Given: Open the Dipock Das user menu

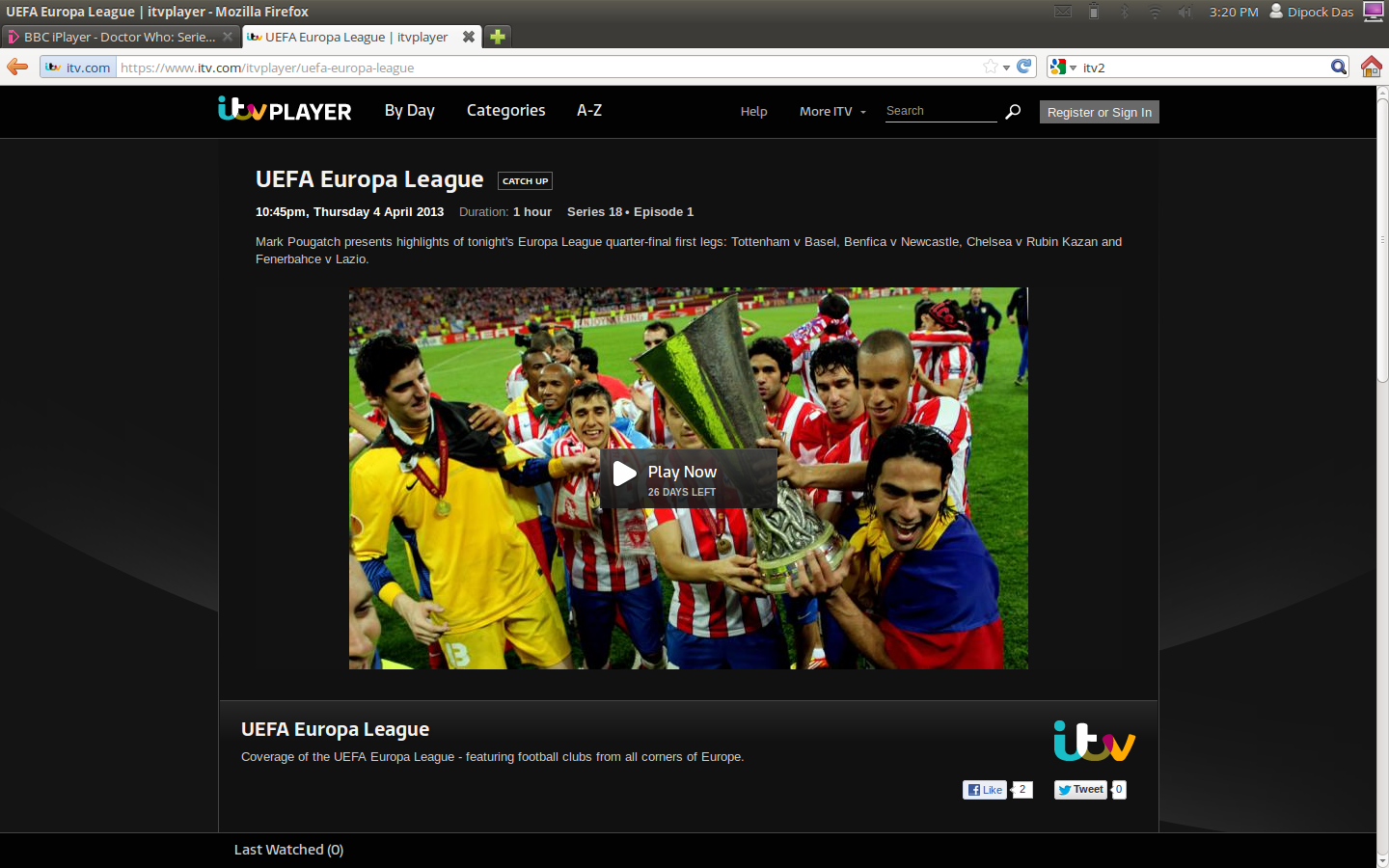Looking at the screenshot, I should pyautogui.click(x=1311, y=12).
